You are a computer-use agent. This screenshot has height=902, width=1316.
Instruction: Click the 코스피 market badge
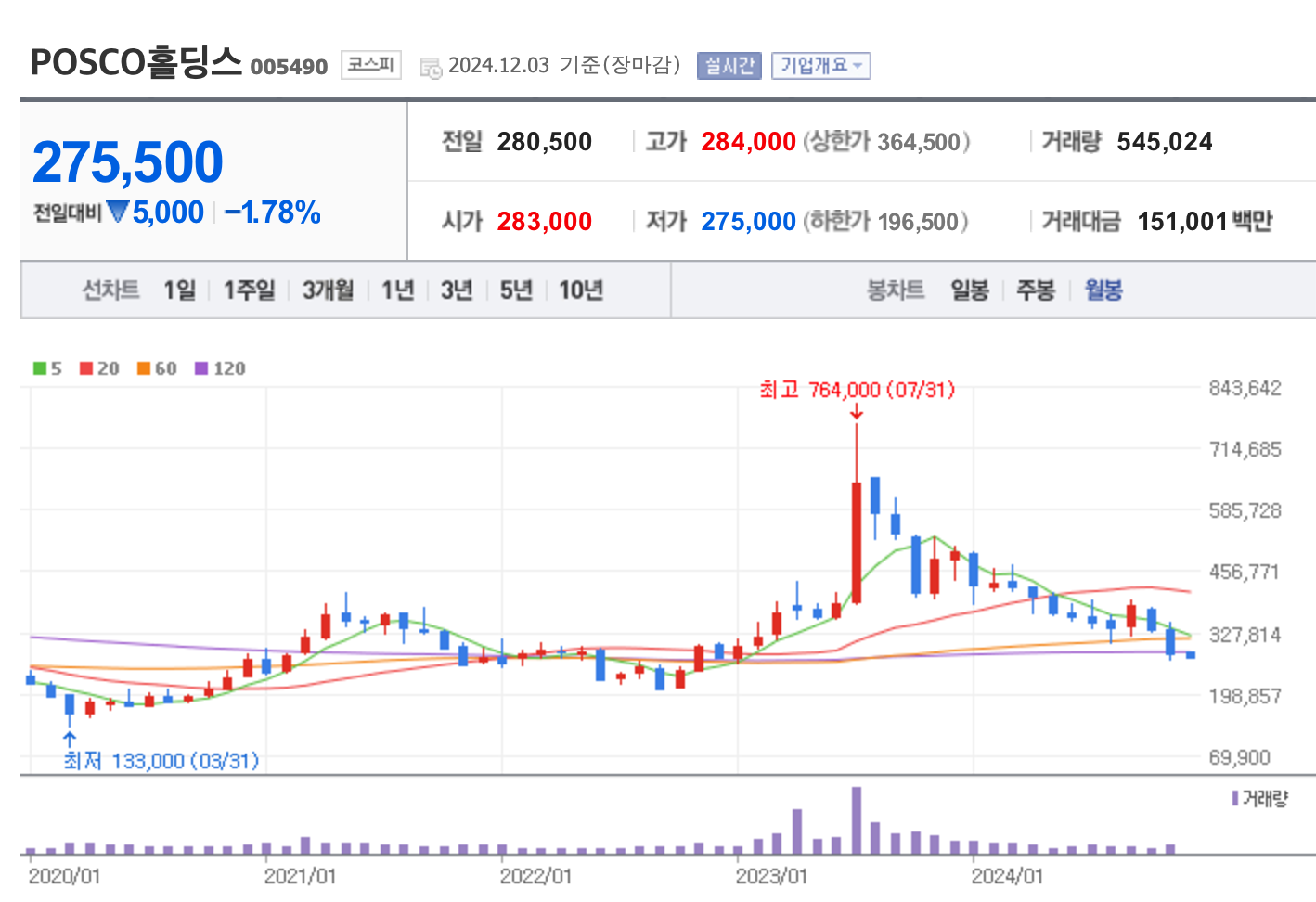click(x=371, y=65)
